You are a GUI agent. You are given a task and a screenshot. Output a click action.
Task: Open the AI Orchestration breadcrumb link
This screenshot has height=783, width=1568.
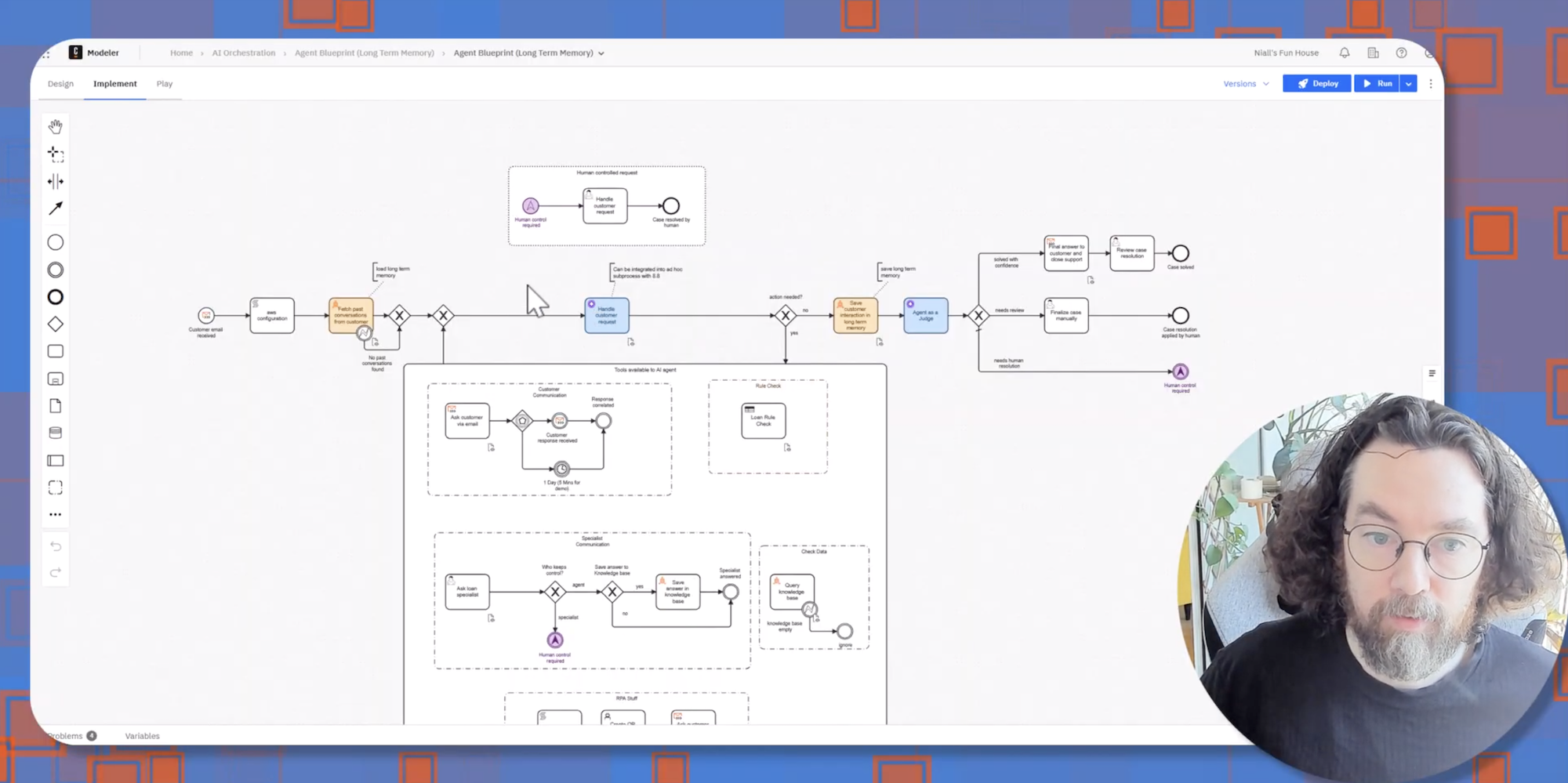(x=243, y=53)
